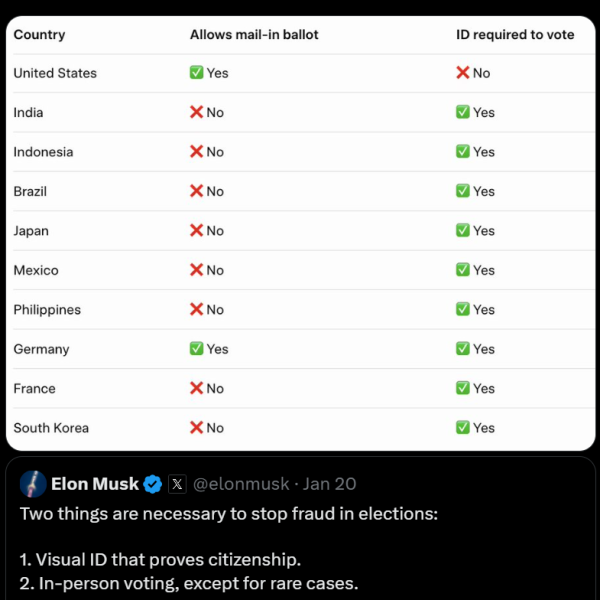Click the green checkmark in South Korea's ID cell
The width and height of the screenshot is (600, 600).
point(462,428)
